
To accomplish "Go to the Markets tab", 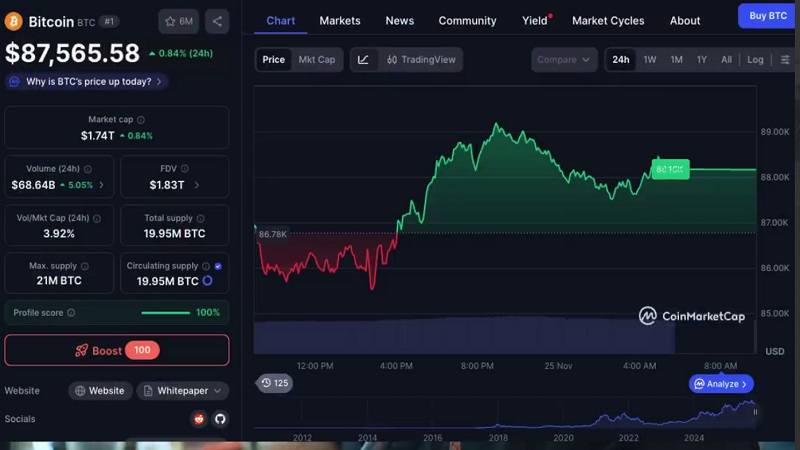I will pyautogui.click(x=340, y=20).
